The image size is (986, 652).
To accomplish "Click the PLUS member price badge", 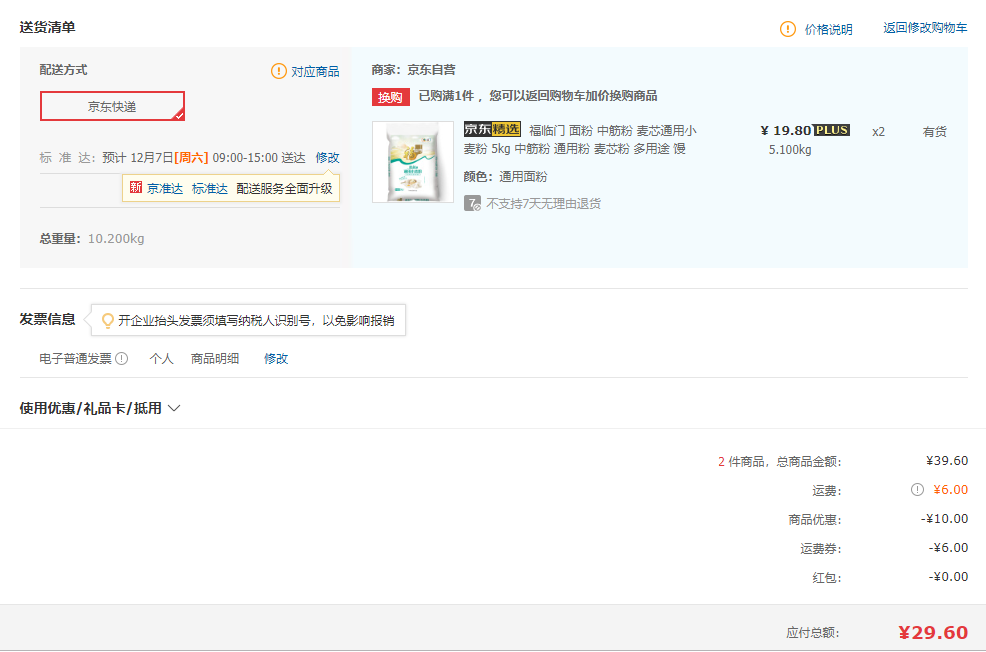I will pyautogui.click(x=831, y=130).
